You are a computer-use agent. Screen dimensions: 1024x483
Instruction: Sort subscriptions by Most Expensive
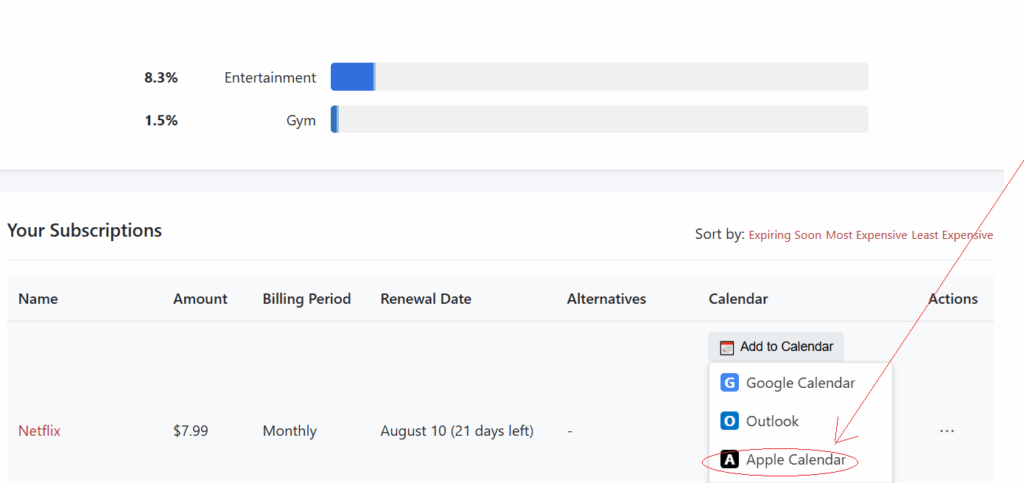[x=866, y=235]
